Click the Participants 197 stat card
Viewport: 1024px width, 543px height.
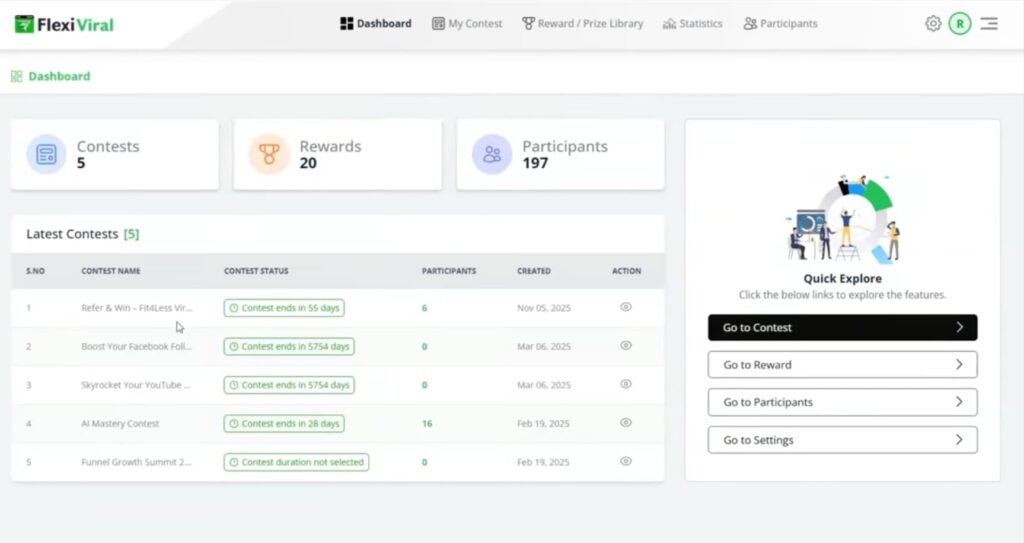click(x=560, y=155)
